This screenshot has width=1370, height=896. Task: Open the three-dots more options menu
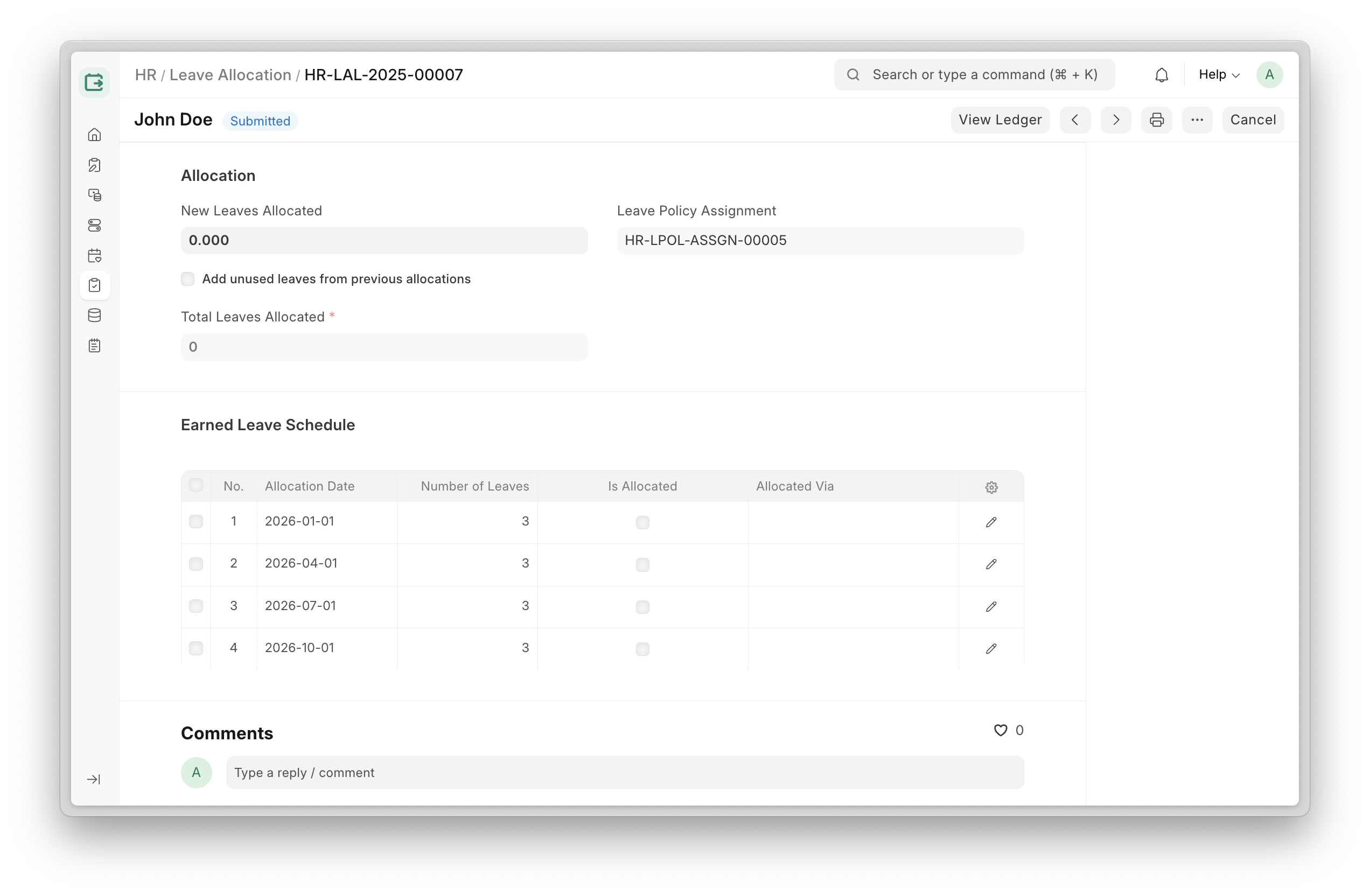tap(1197, 120)
